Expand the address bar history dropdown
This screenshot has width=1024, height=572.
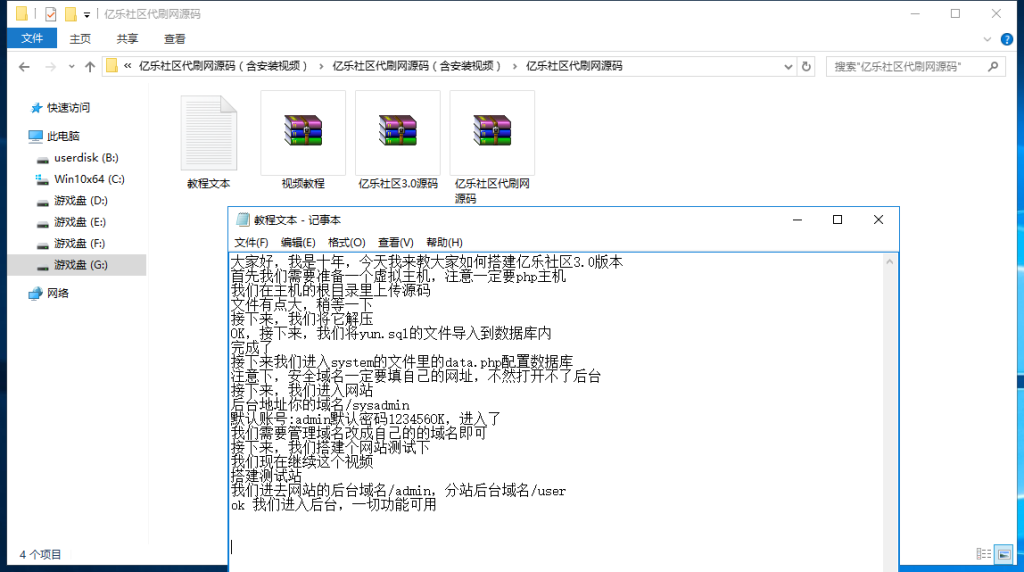(x=788, y=67)
